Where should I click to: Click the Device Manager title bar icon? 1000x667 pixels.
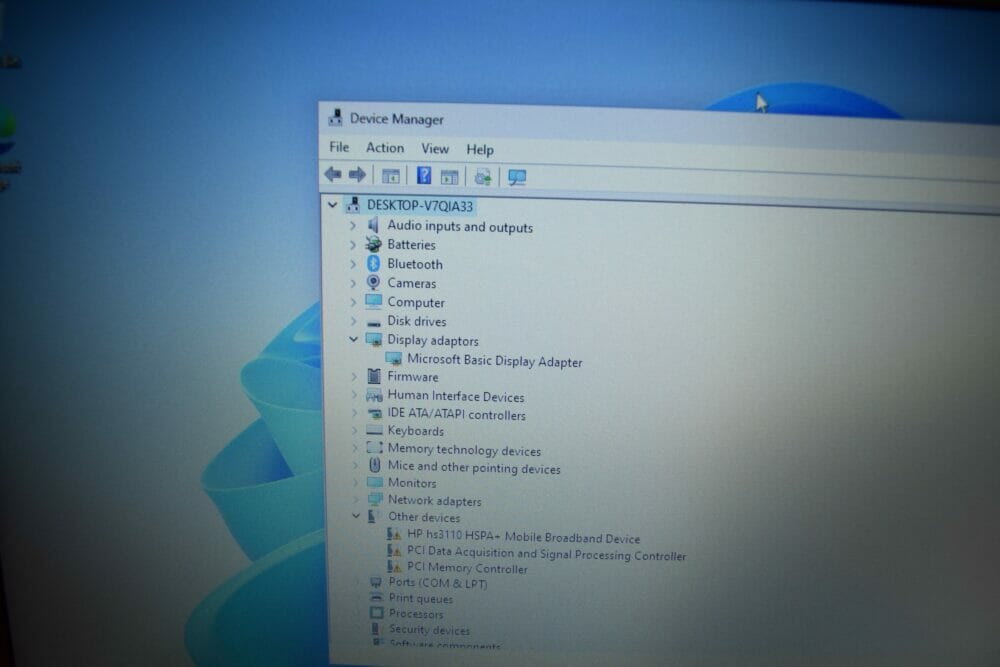[335, 117]
